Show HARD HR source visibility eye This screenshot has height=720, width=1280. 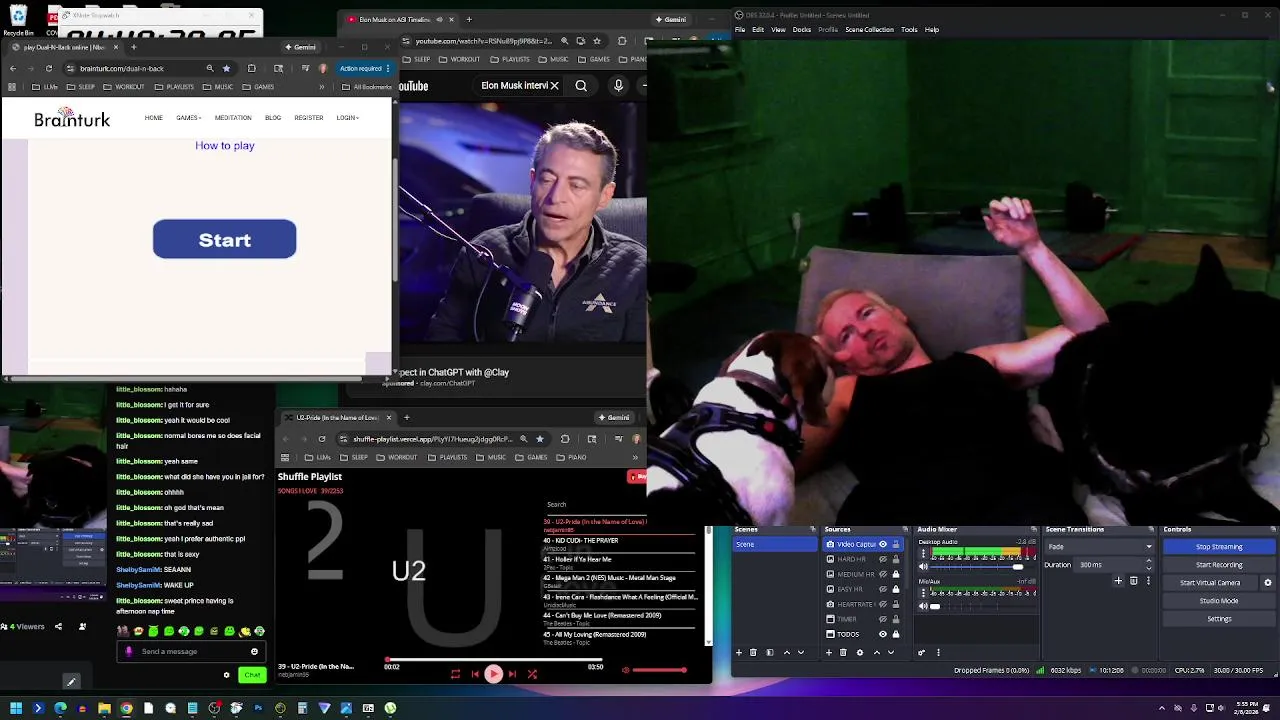pos(883,559)
